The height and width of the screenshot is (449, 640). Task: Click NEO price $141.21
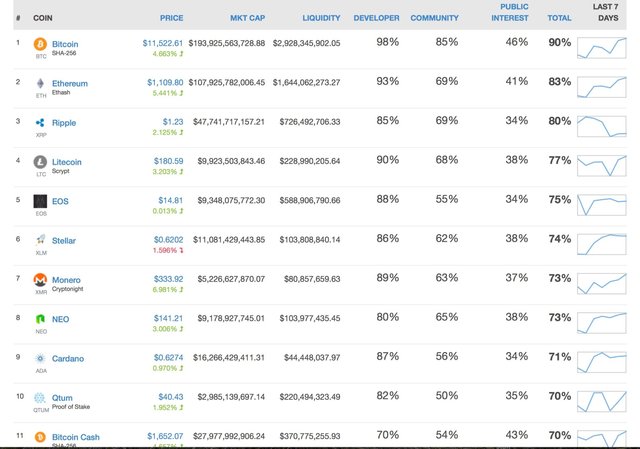click(169, 318)
